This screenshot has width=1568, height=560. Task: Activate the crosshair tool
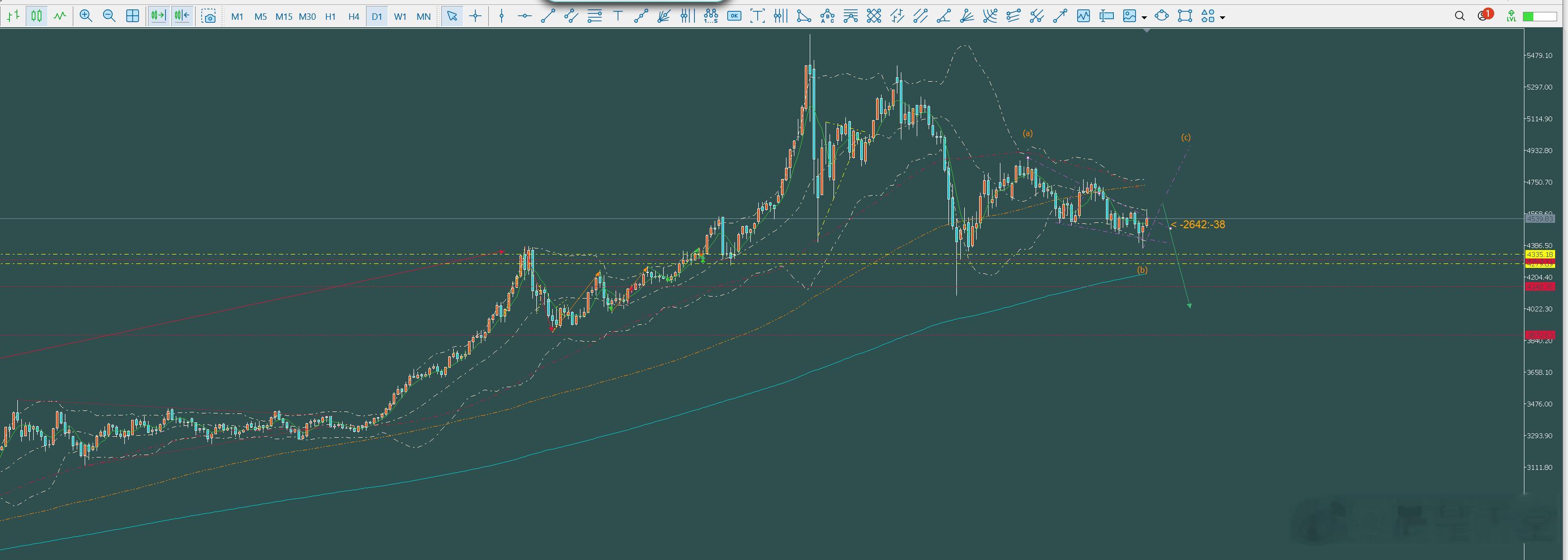pos(475,16)
